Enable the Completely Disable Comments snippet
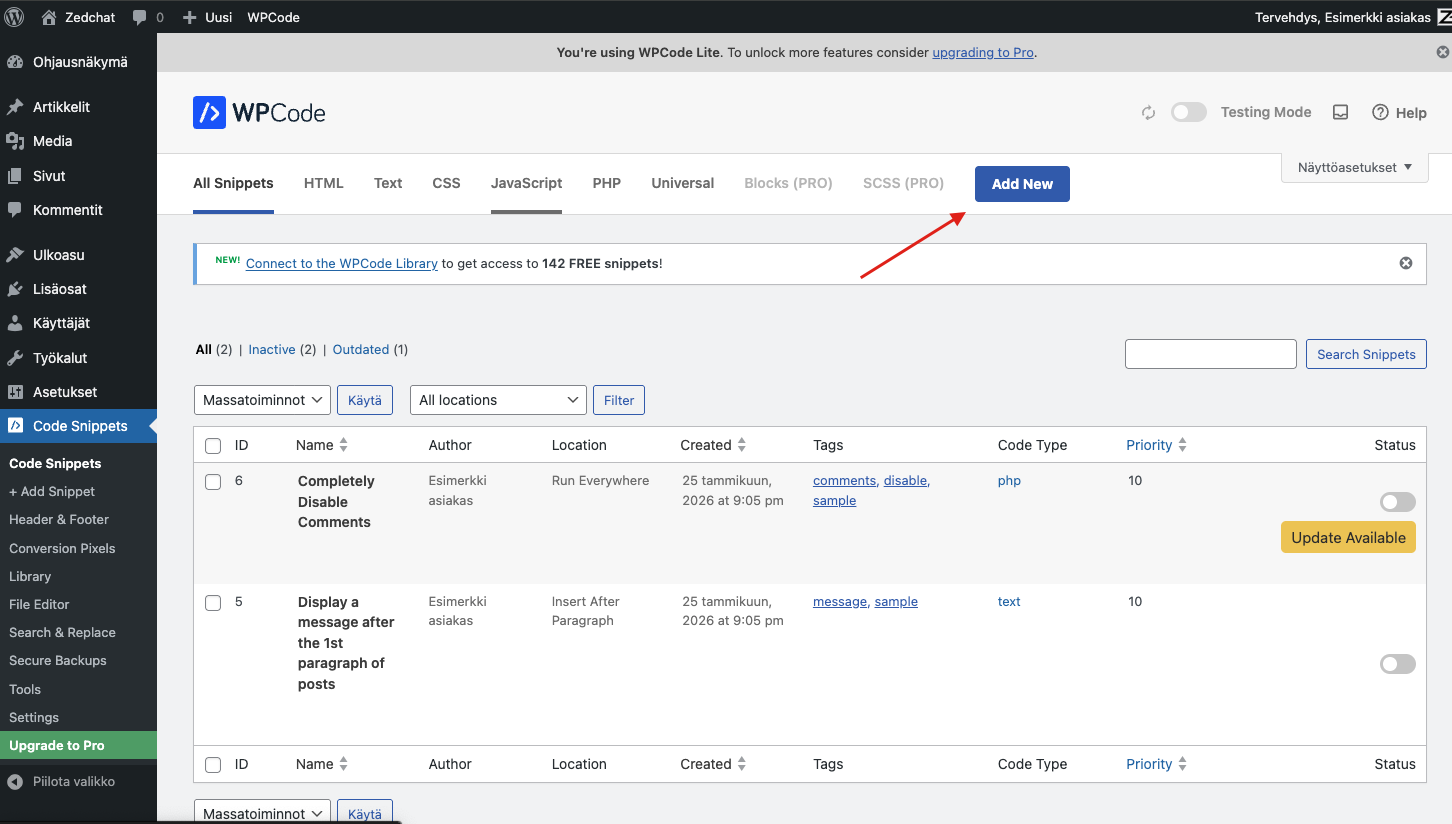 coord(1397,502)
